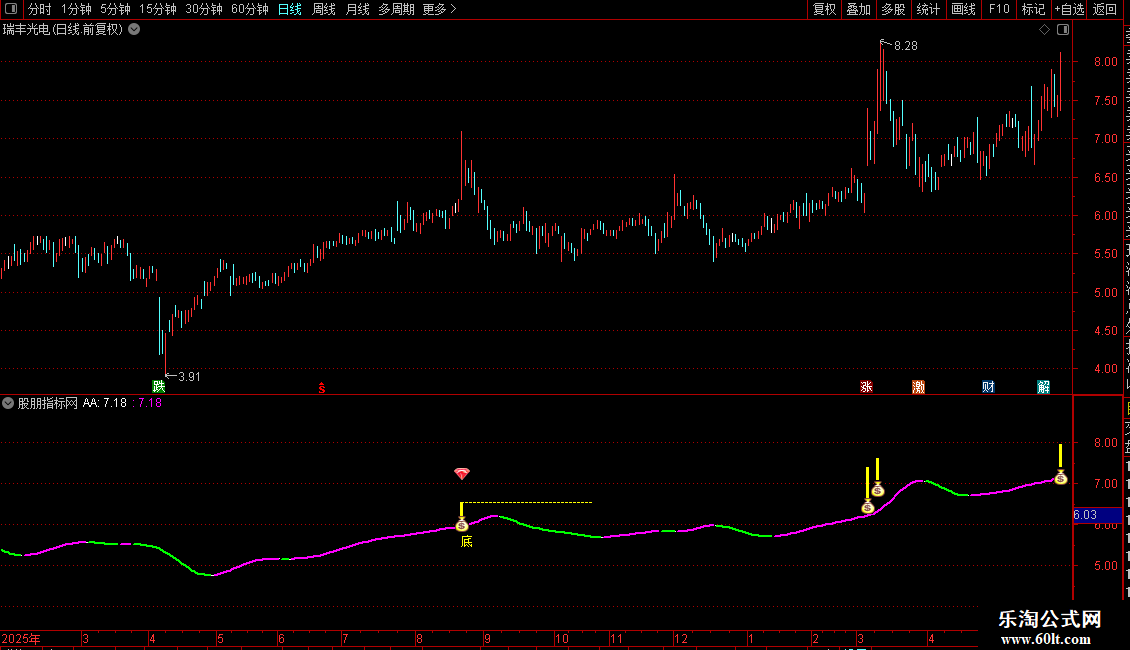The height and width of the screenshot is (650, 1130).
Task: Click the red 涨 event marker
Action: click(866, 387)
